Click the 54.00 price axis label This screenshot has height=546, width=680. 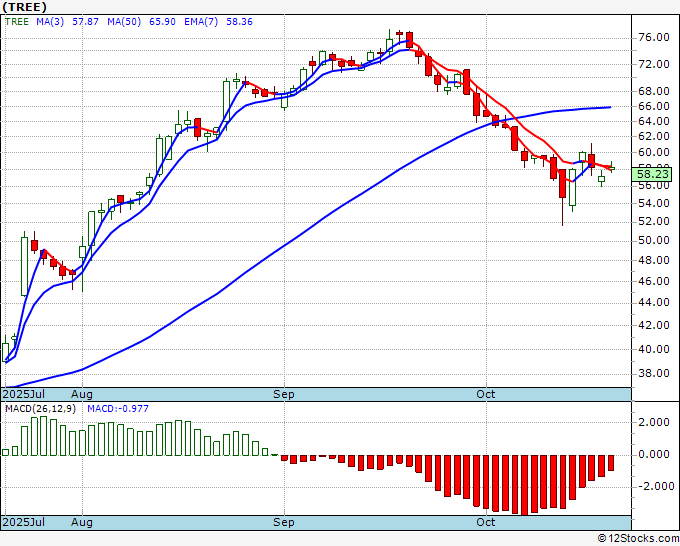654,203
